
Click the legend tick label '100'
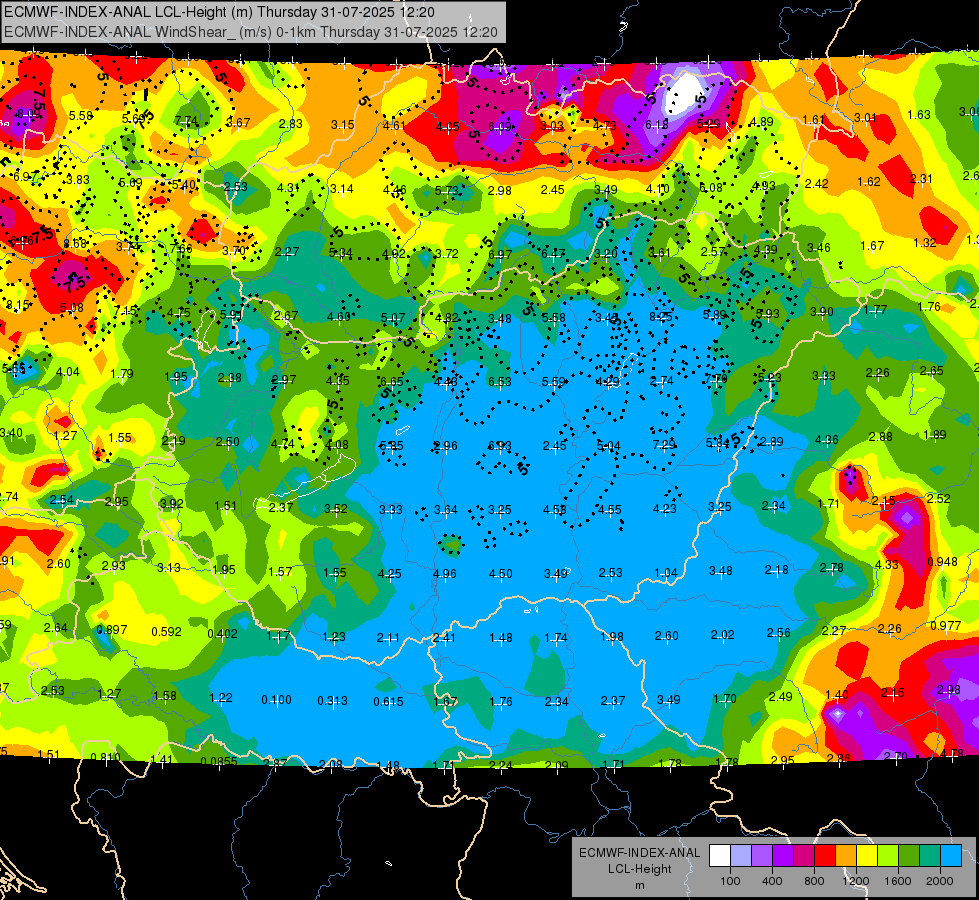coord(730,881)
